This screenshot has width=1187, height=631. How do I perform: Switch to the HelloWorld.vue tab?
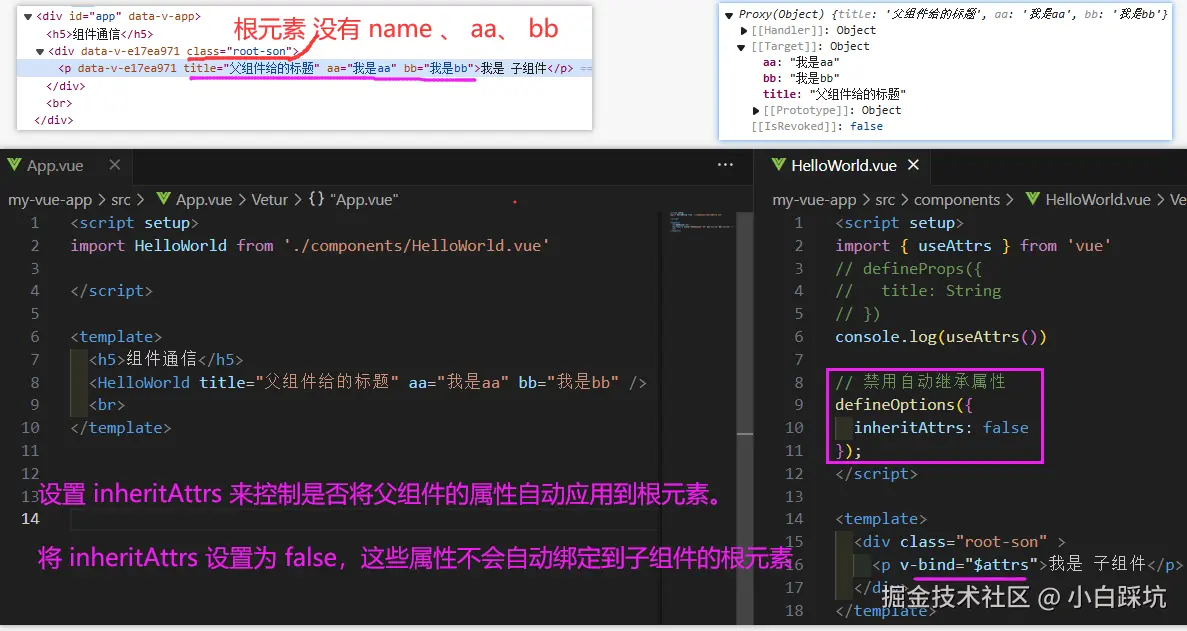tap(844, 166)
